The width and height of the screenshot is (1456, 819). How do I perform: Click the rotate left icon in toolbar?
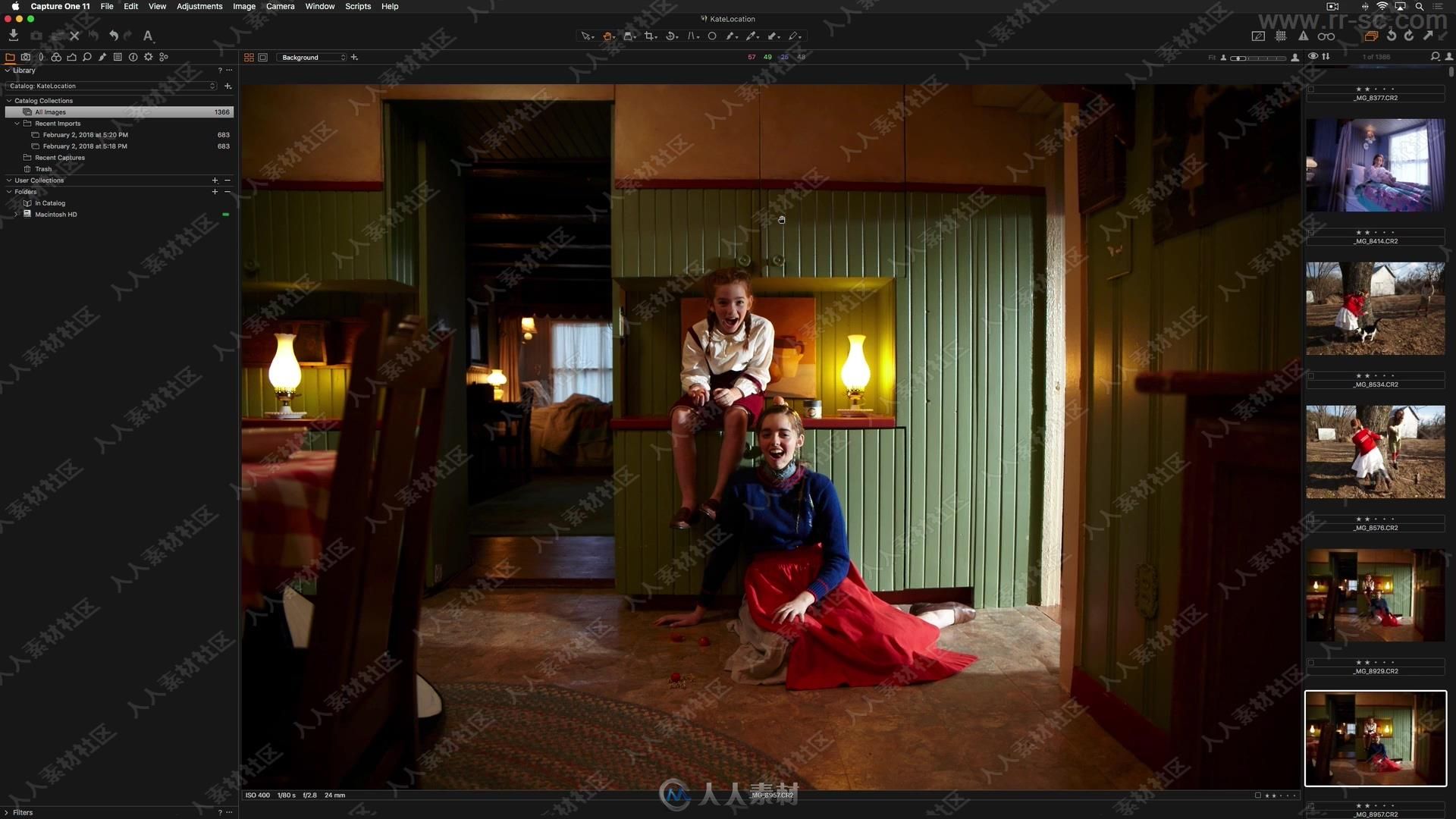click(x=1392, y=36)
